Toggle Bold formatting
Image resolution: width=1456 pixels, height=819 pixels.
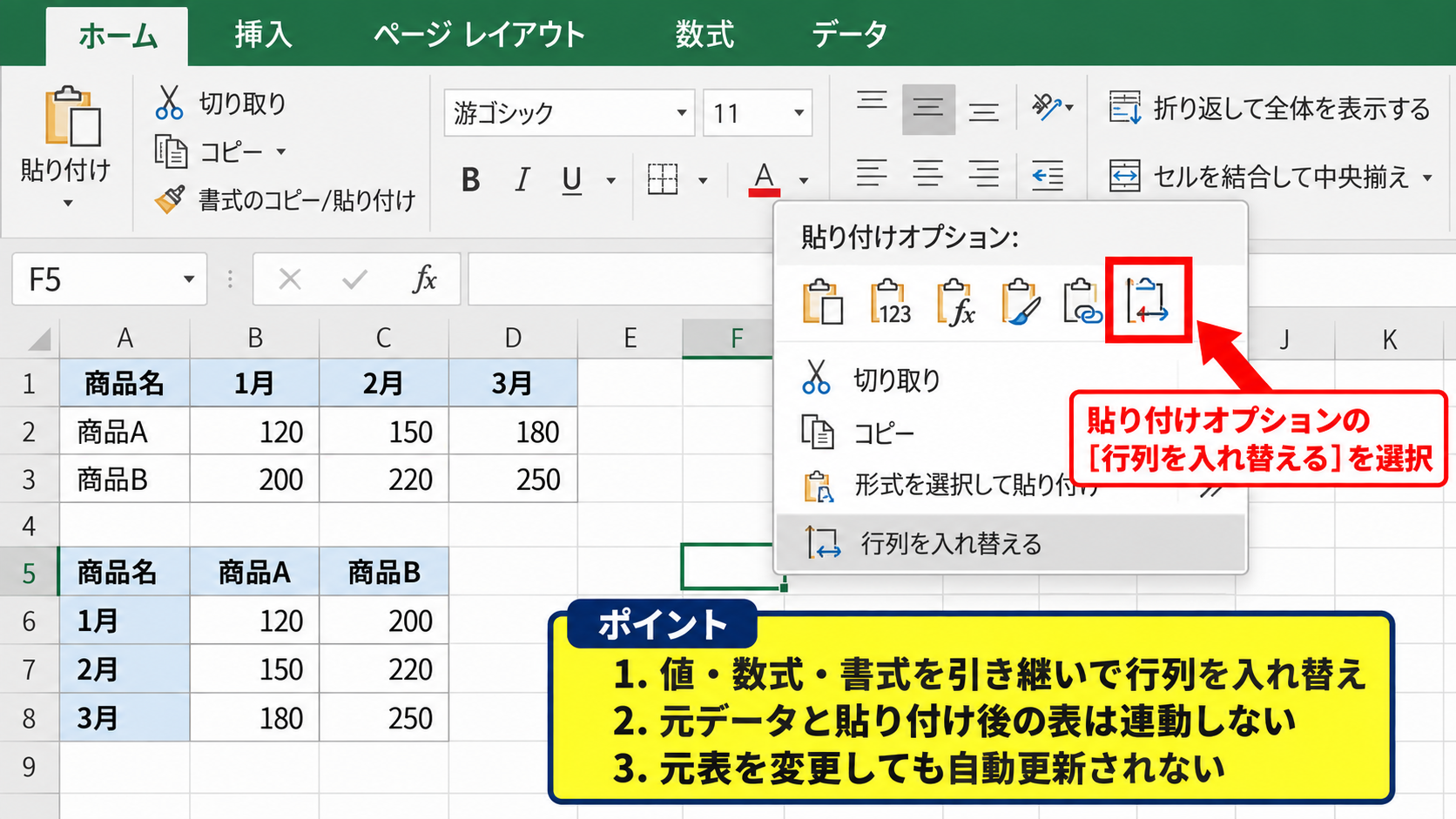[x=471, y=180]
